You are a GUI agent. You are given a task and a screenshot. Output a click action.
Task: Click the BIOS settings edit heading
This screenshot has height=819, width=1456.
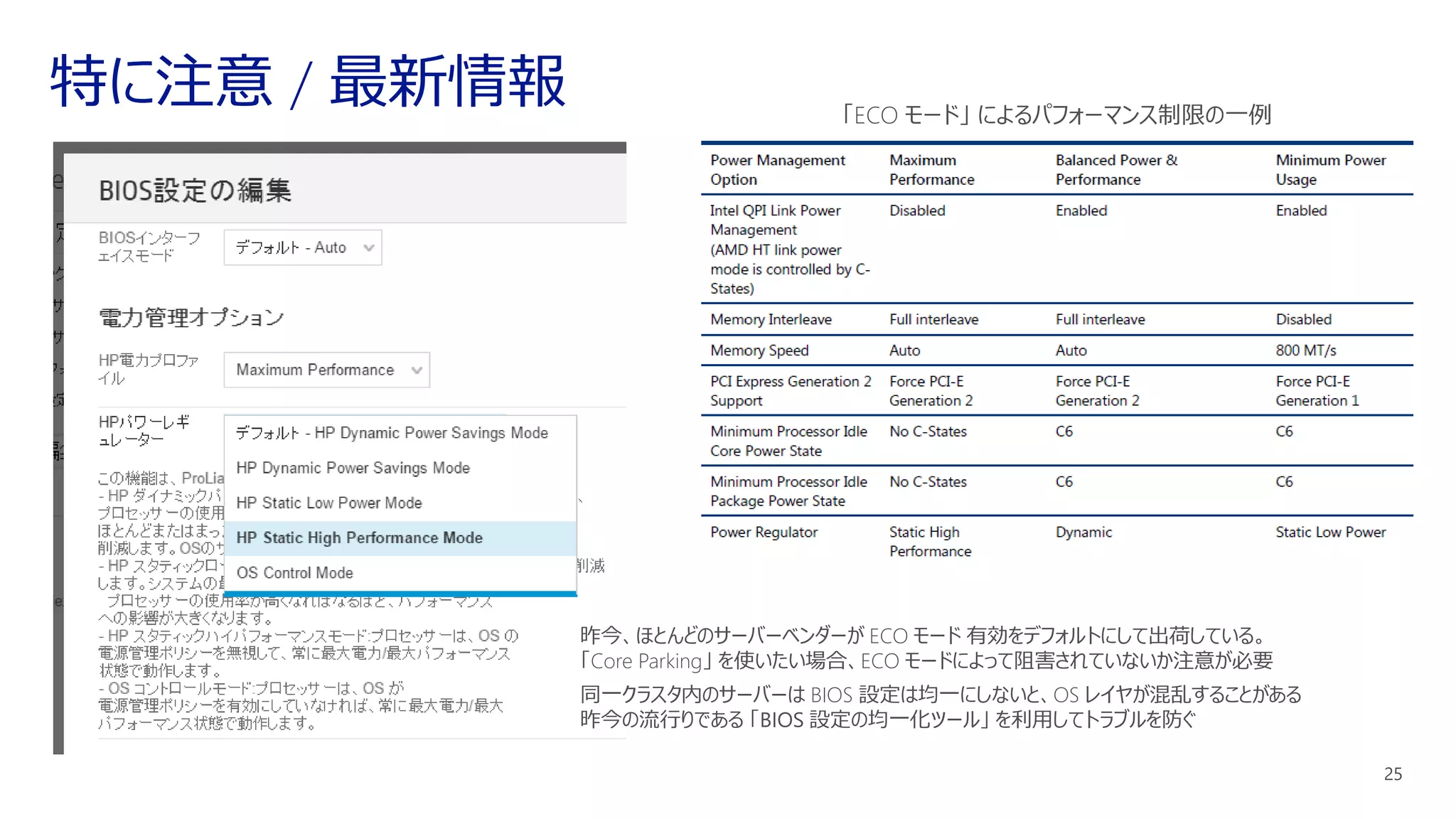point(195,191)
